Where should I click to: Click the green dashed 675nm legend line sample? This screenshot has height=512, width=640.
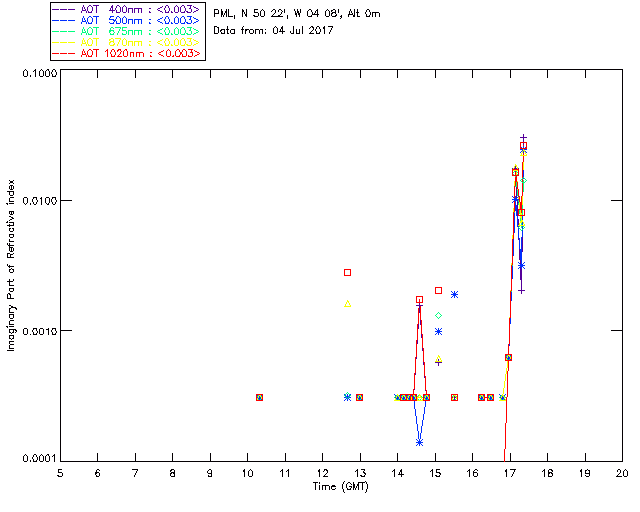64,31
